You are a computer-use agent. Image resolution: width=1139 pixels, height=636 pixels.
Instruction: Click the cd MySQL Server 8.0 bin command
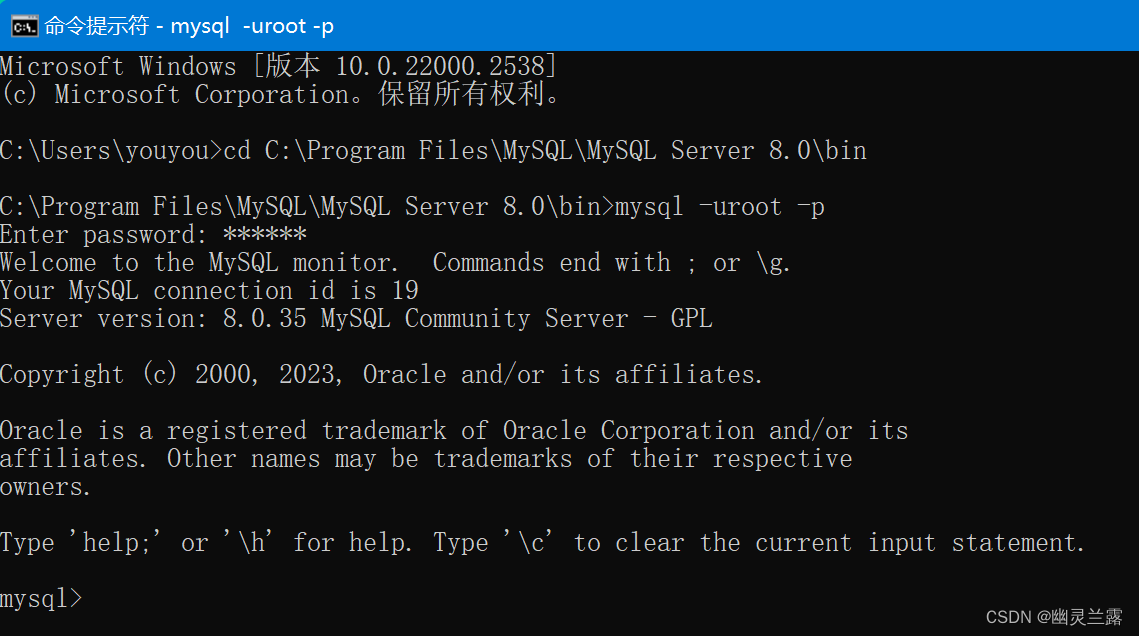(x=545, y=150)
